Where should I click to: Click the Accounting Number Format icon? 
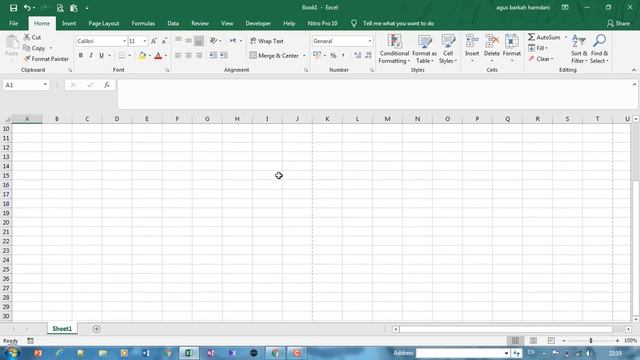(317, 55)
